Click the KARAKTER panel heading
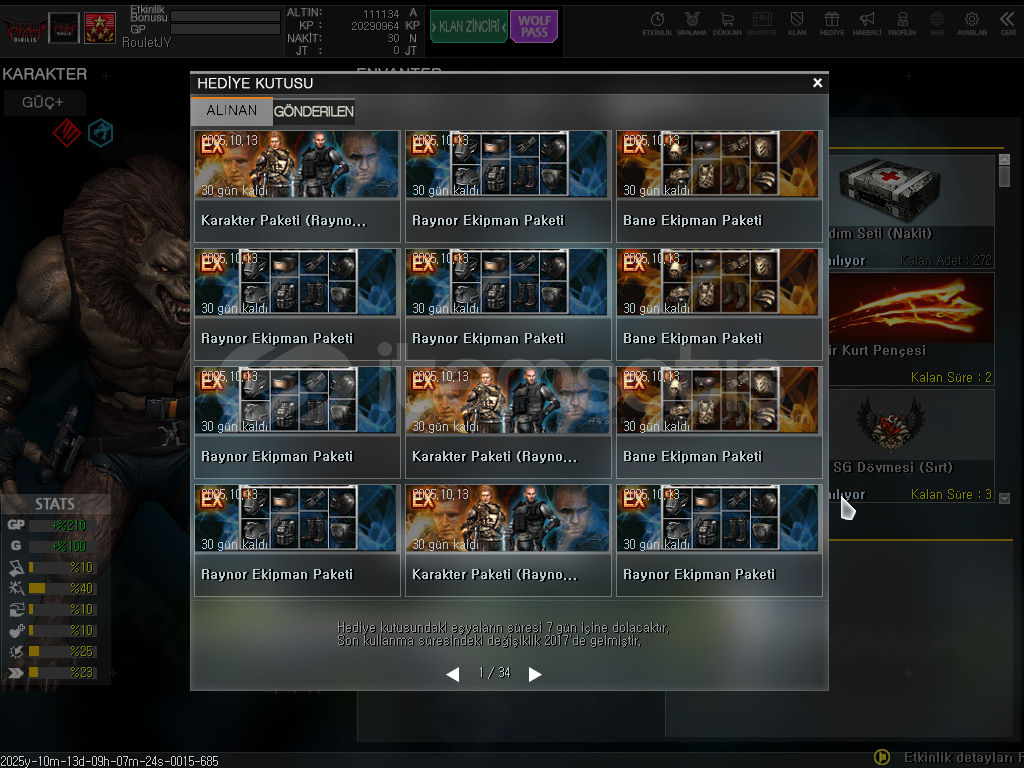Screen dimensions: 1024x768 [x=44, y=74]
